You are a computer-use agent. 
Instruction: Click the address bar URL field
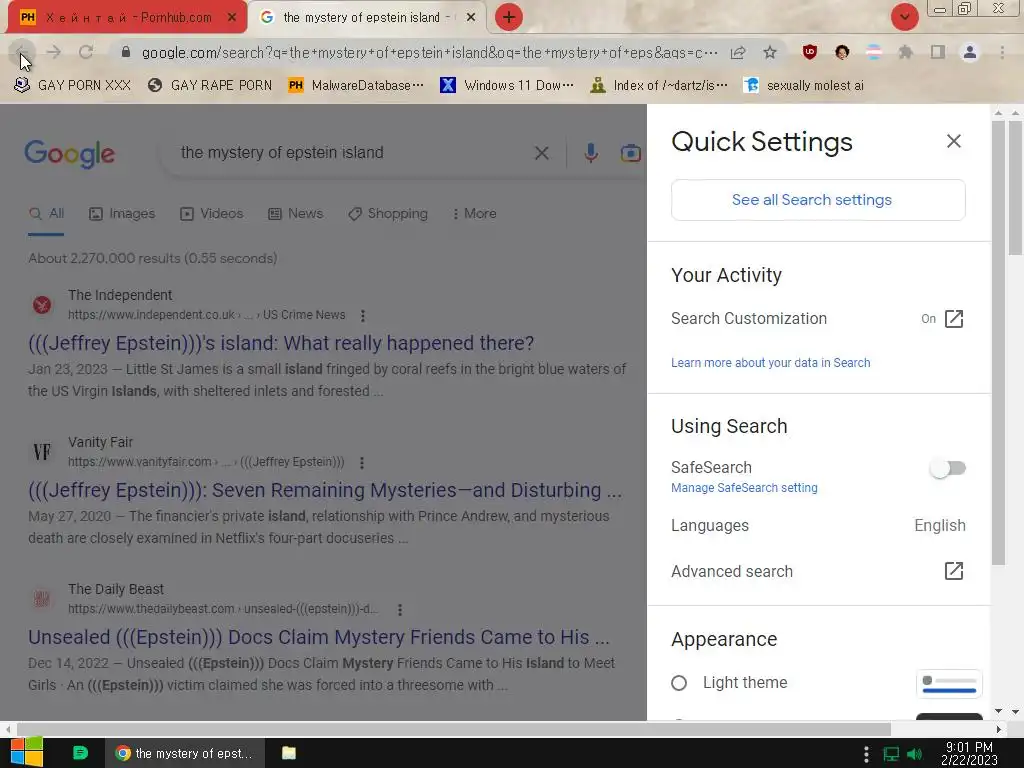(x=430, y=52)
